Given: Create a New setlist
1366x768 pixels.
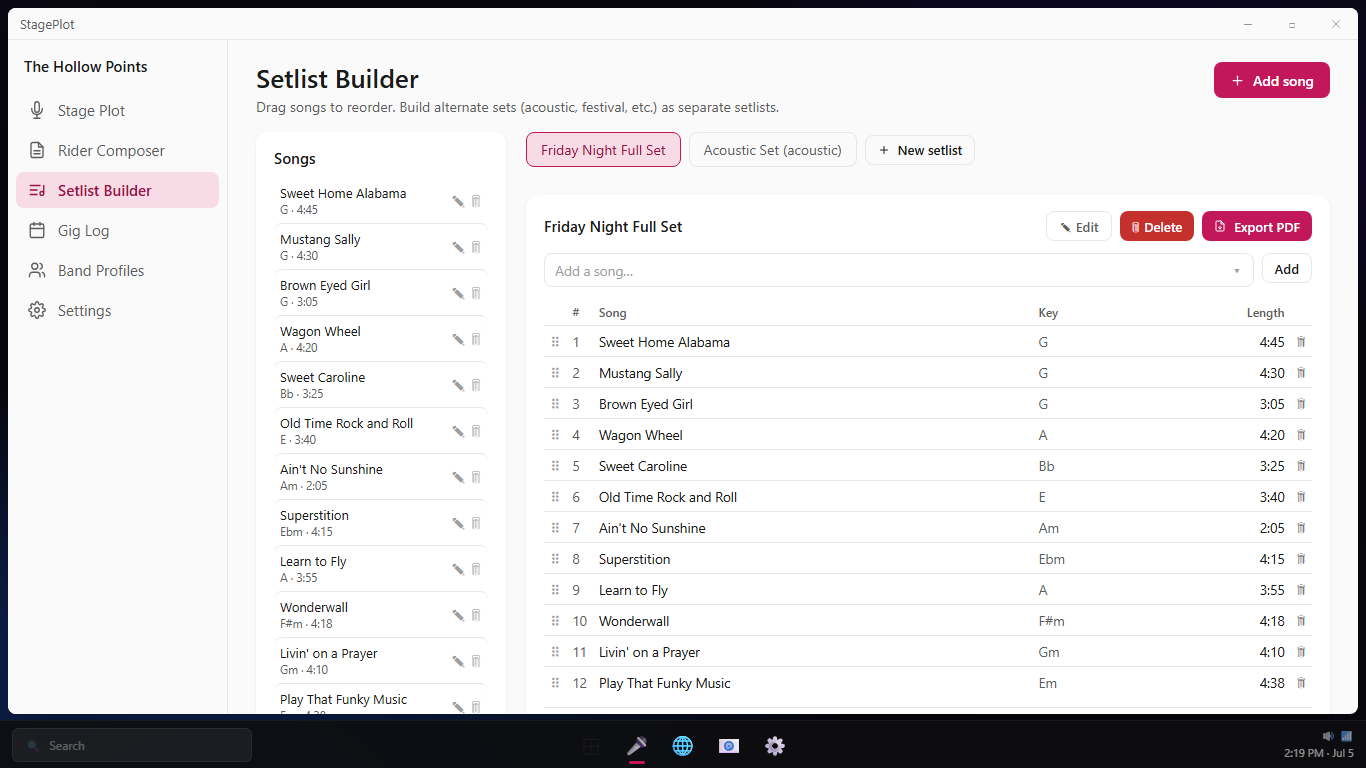Looking at the screenshot, I should (920, 150).
